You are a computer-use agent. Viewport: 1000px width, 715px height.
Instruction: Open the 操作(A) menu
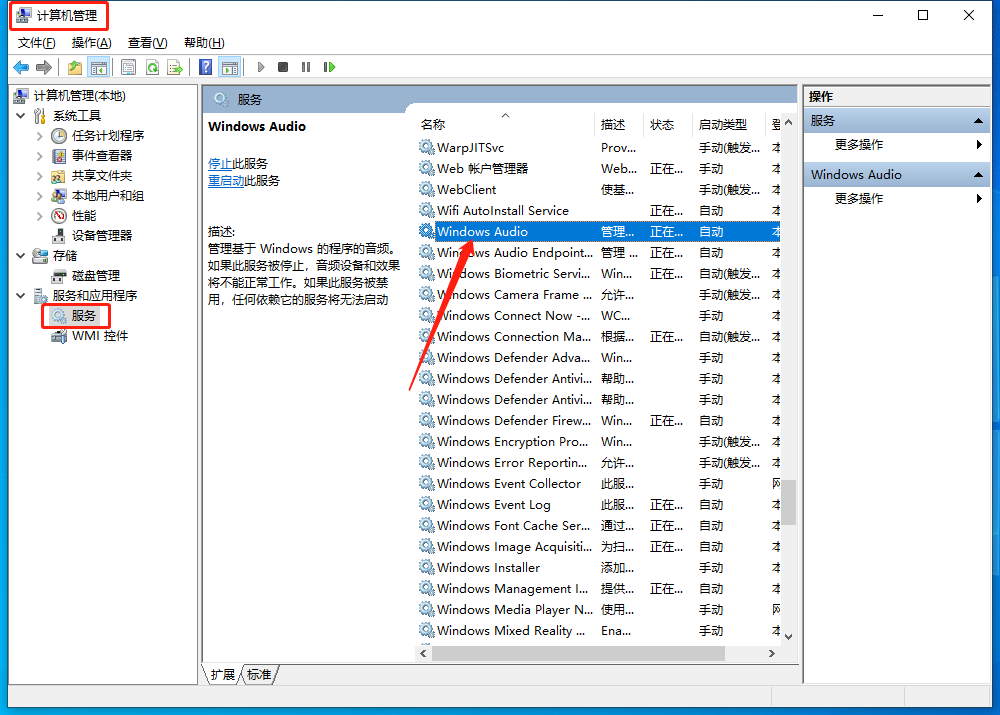(x=91, y=42)
